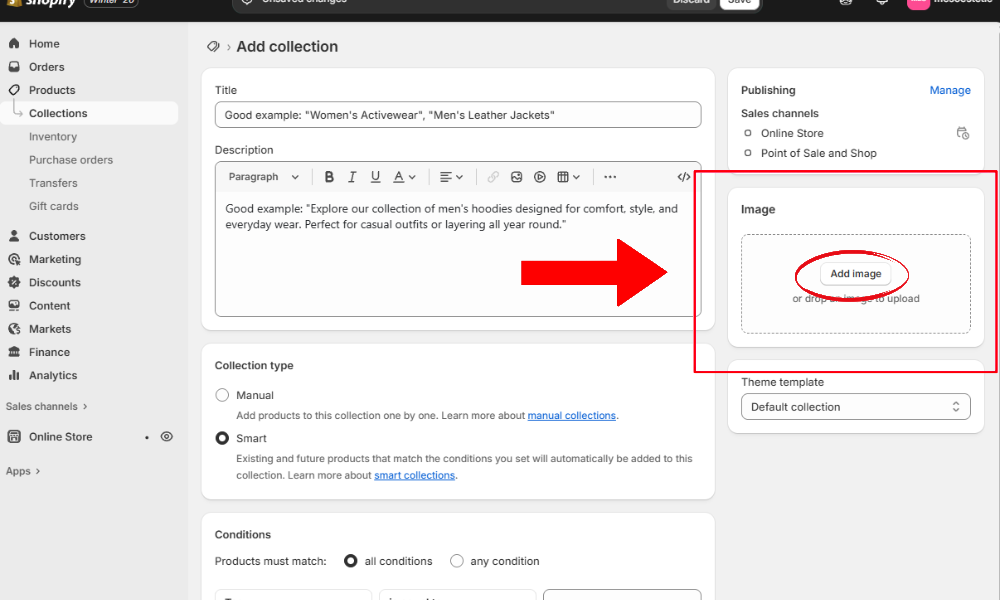Apply italic formatting in description
The image size is (1000, 600).
tap(352, 177)
